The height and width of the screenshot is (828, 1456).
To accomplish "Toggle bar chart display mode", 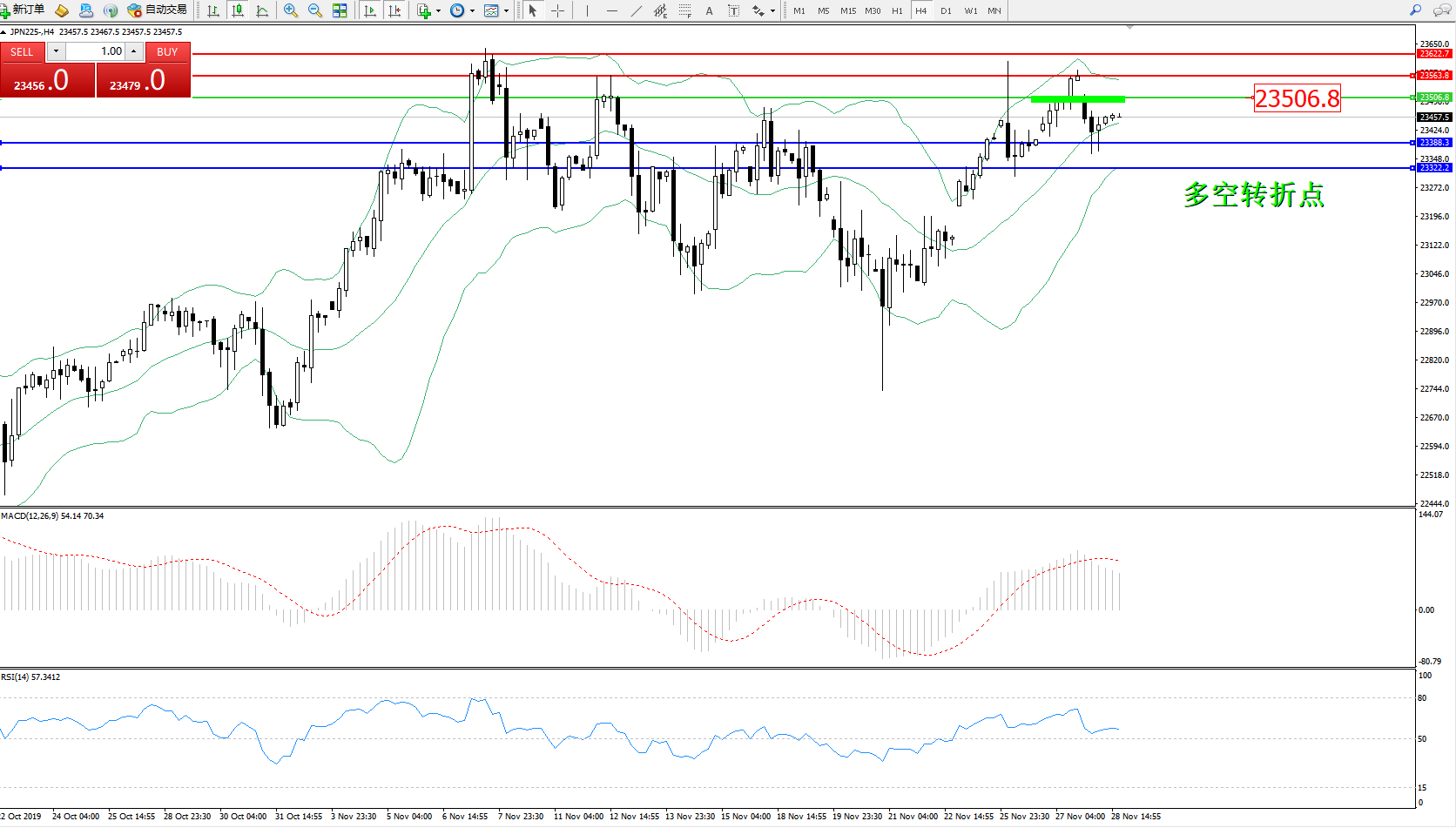I will pyautogui.click(x=213, y=10).
